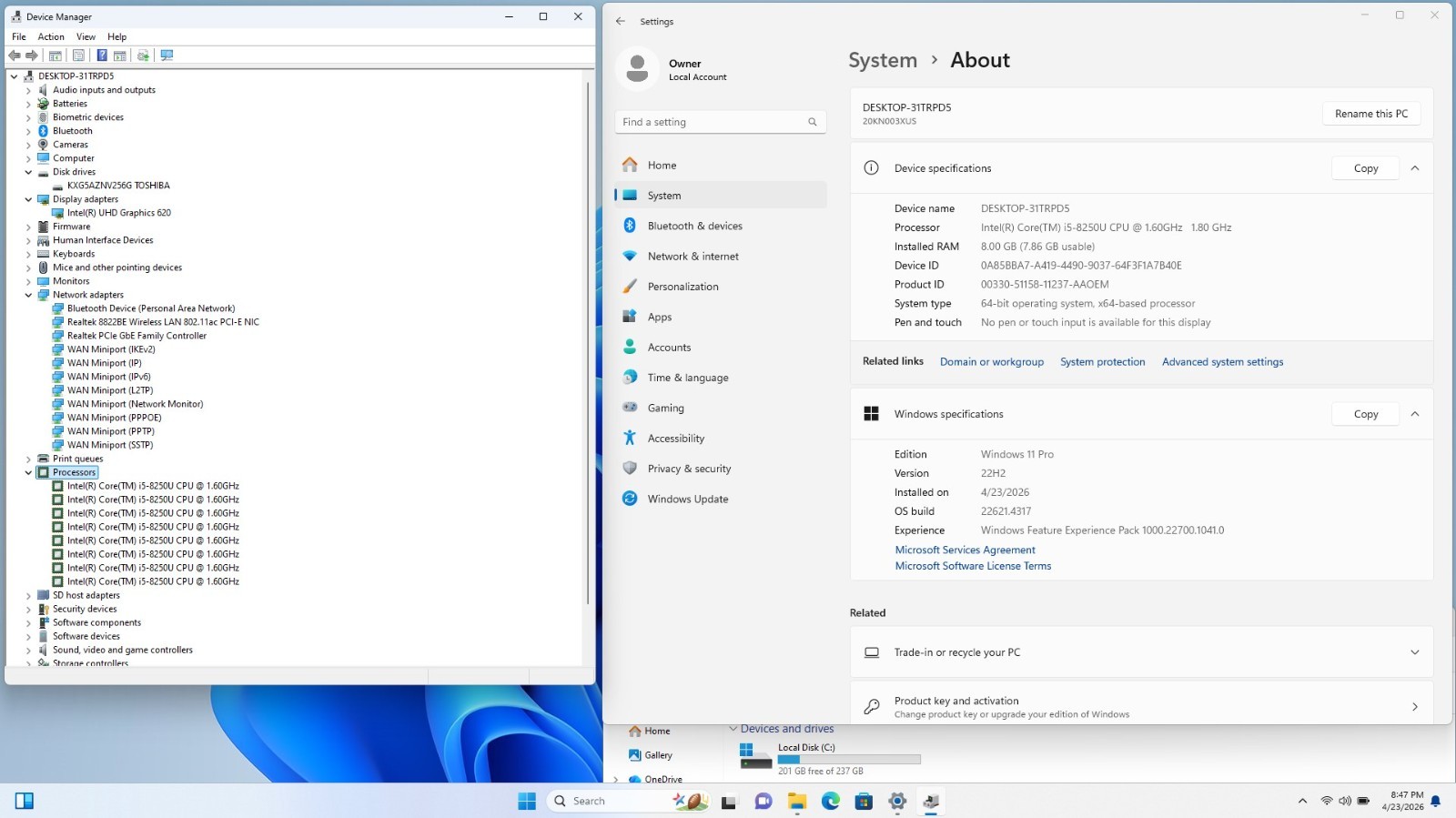Screen dimensions: 1456x818
Task: Click the Properties icon in Device Manager toolbar
Action: pyautogui.click(x=78, y=56)
